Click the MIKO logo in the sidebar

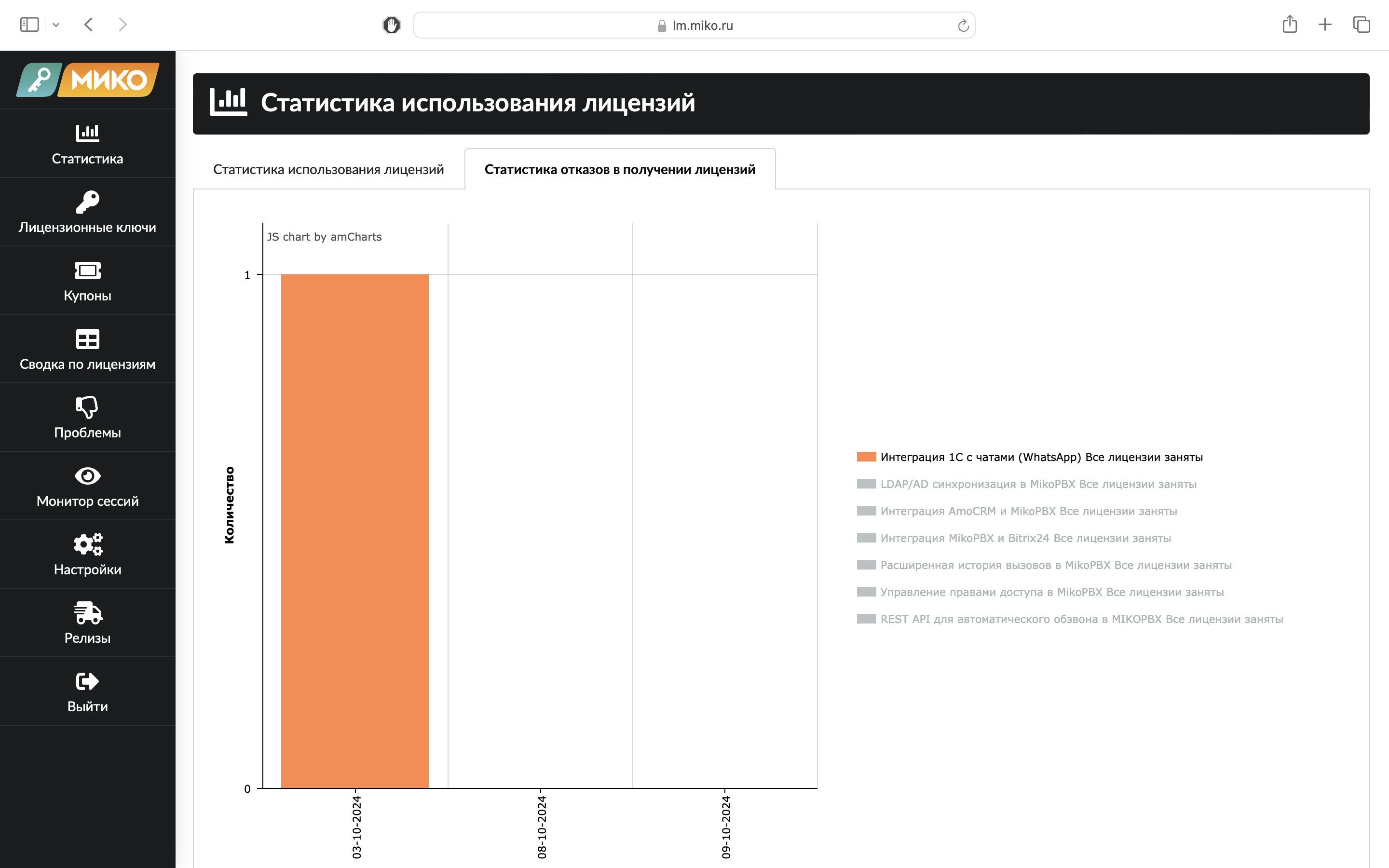point(87,79)
